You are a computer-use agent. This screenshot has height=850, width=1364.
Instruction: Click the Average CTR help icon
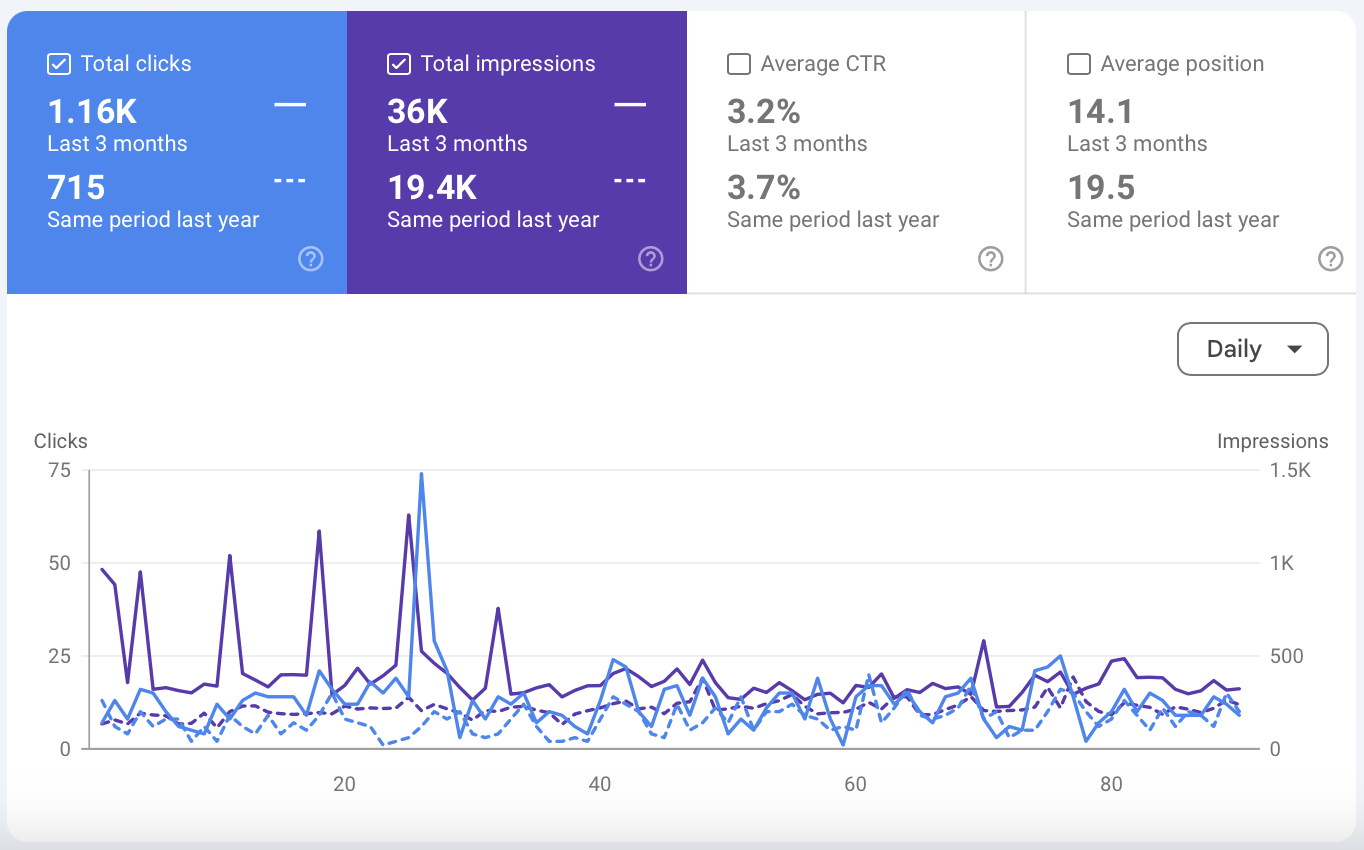pos(990,260)
